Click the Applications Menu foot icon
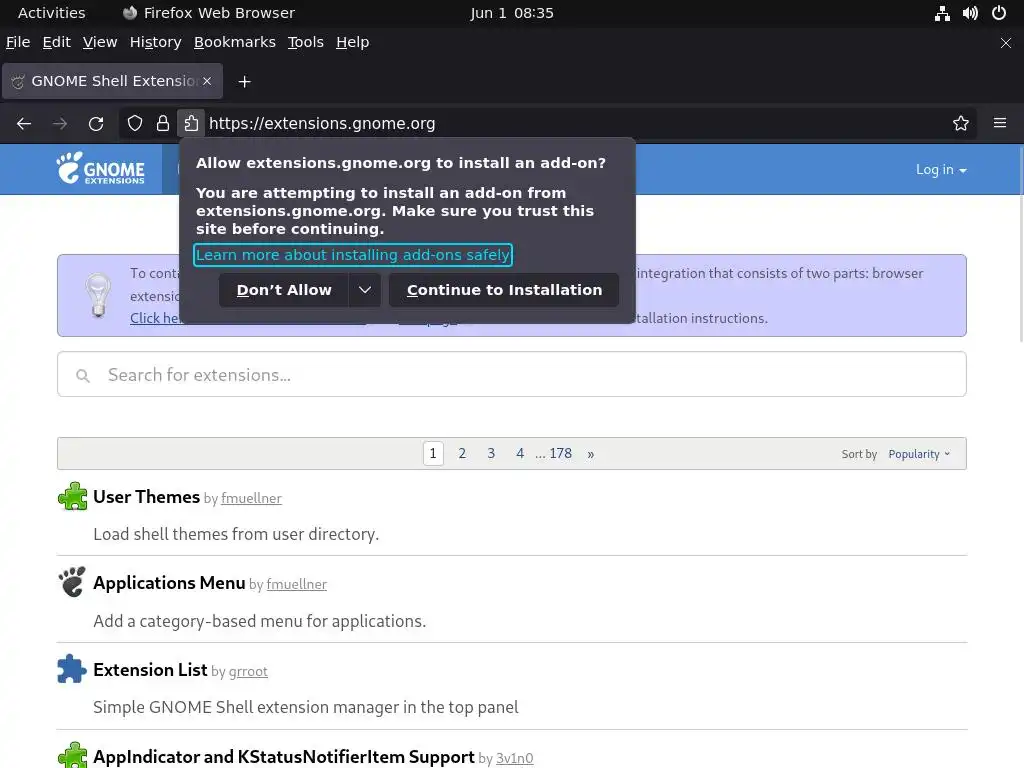Viewport: 1024px width, 768px height. 72,582
